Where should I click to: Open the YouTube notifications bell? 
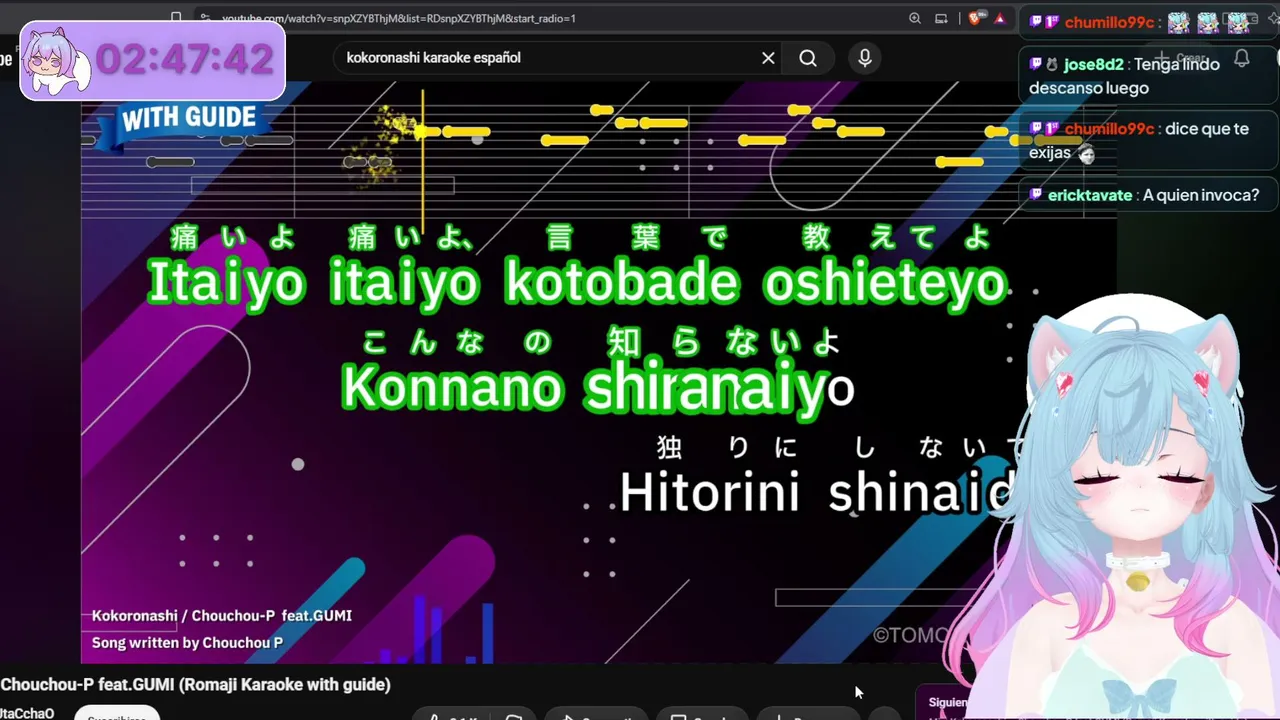(1241, 58)
